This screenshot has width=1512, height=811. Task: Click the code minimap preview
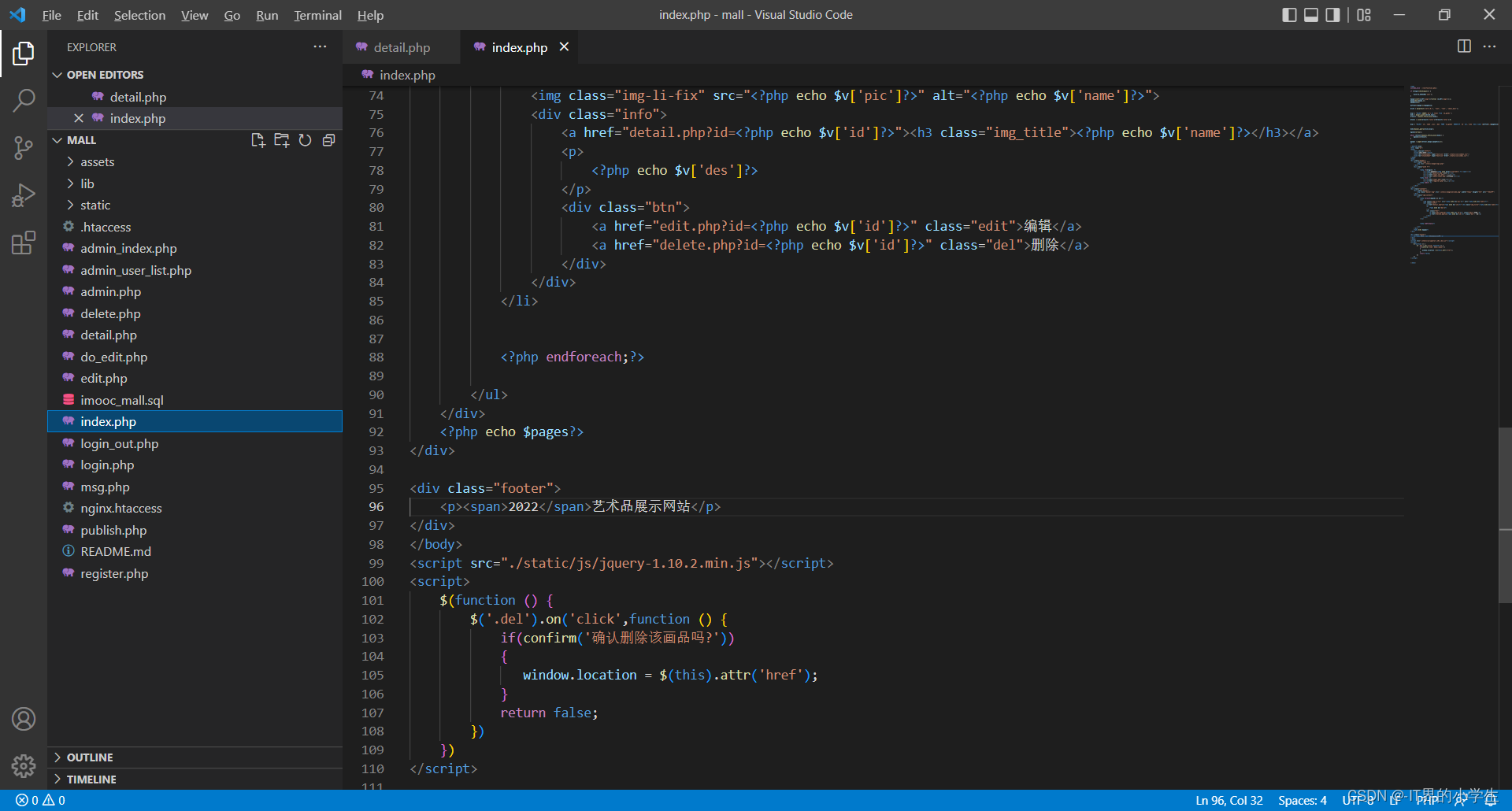pyautogui.click(x=1454, y=173)
